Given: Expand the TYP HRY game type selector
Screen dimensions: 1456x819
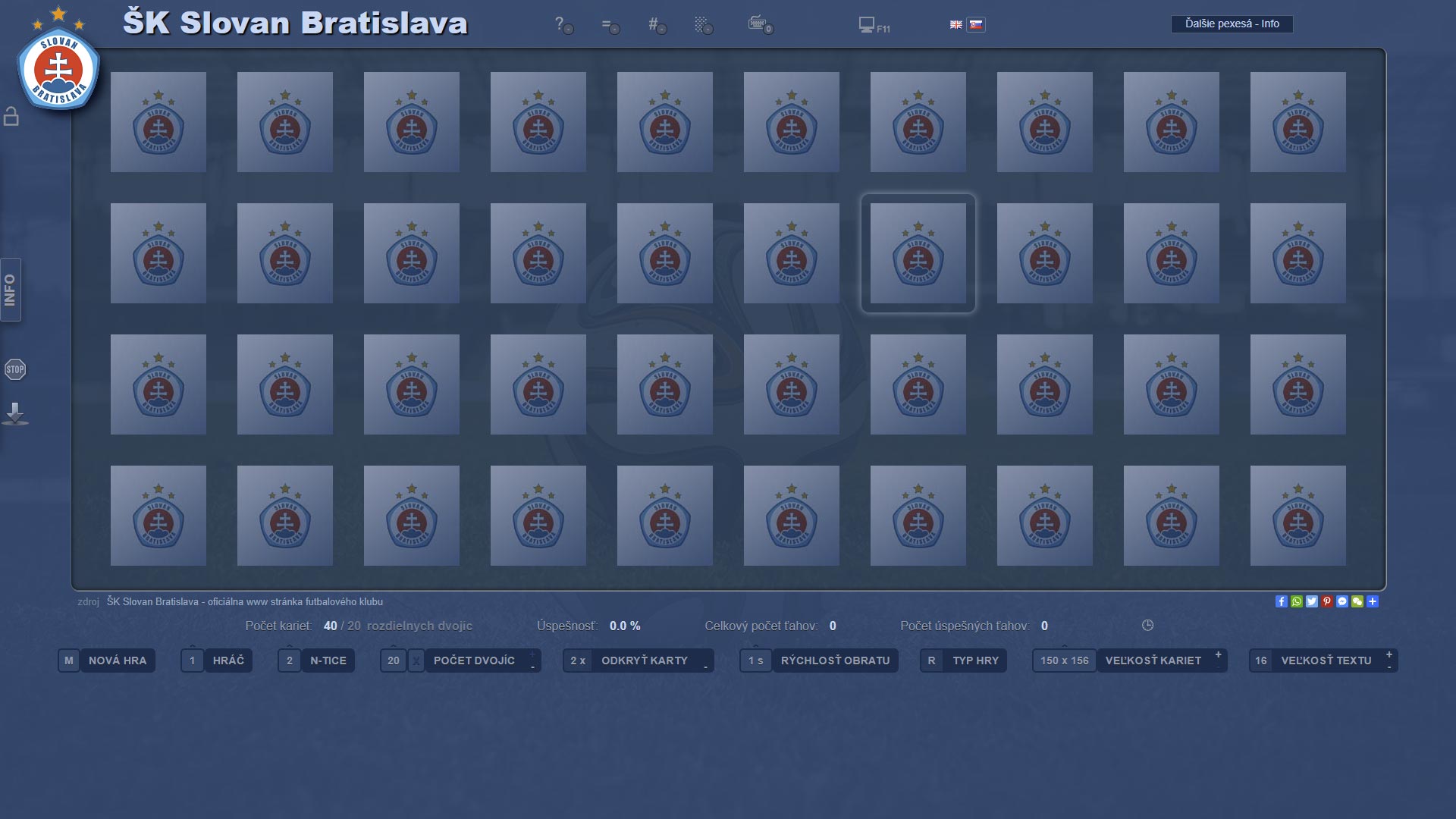Looking at the screenshot, I should (964, 661).
